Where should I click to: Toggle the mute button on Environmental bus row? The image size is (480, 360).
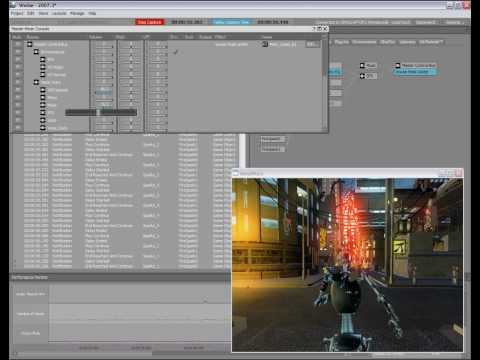click(18, 52)
